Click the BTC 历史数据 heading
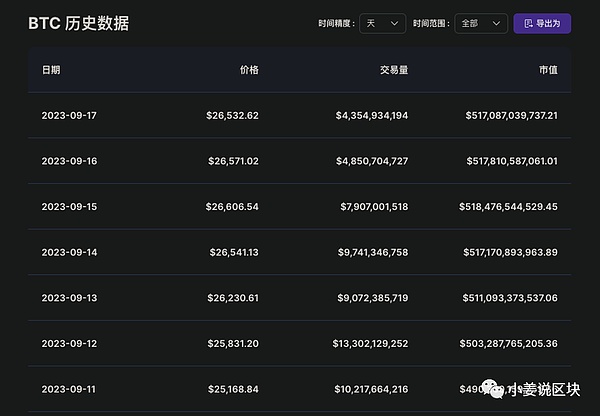The image size is (600, 416). [78, 23]
